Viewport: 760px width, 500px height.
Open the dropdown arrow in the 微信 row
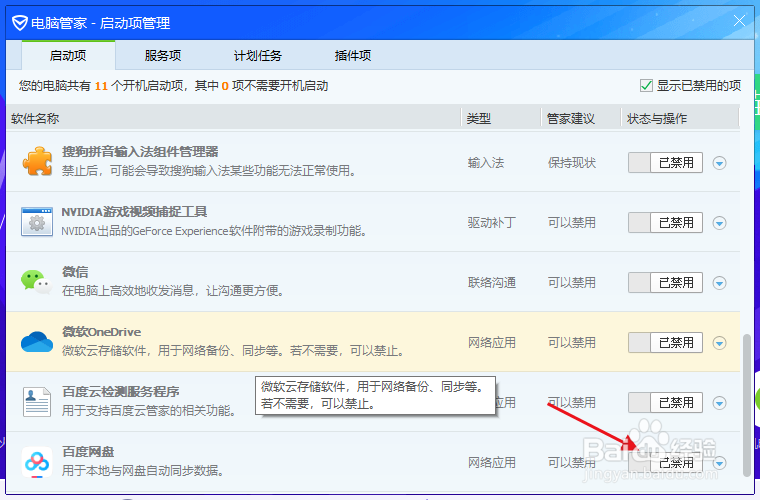pos(719,283)
